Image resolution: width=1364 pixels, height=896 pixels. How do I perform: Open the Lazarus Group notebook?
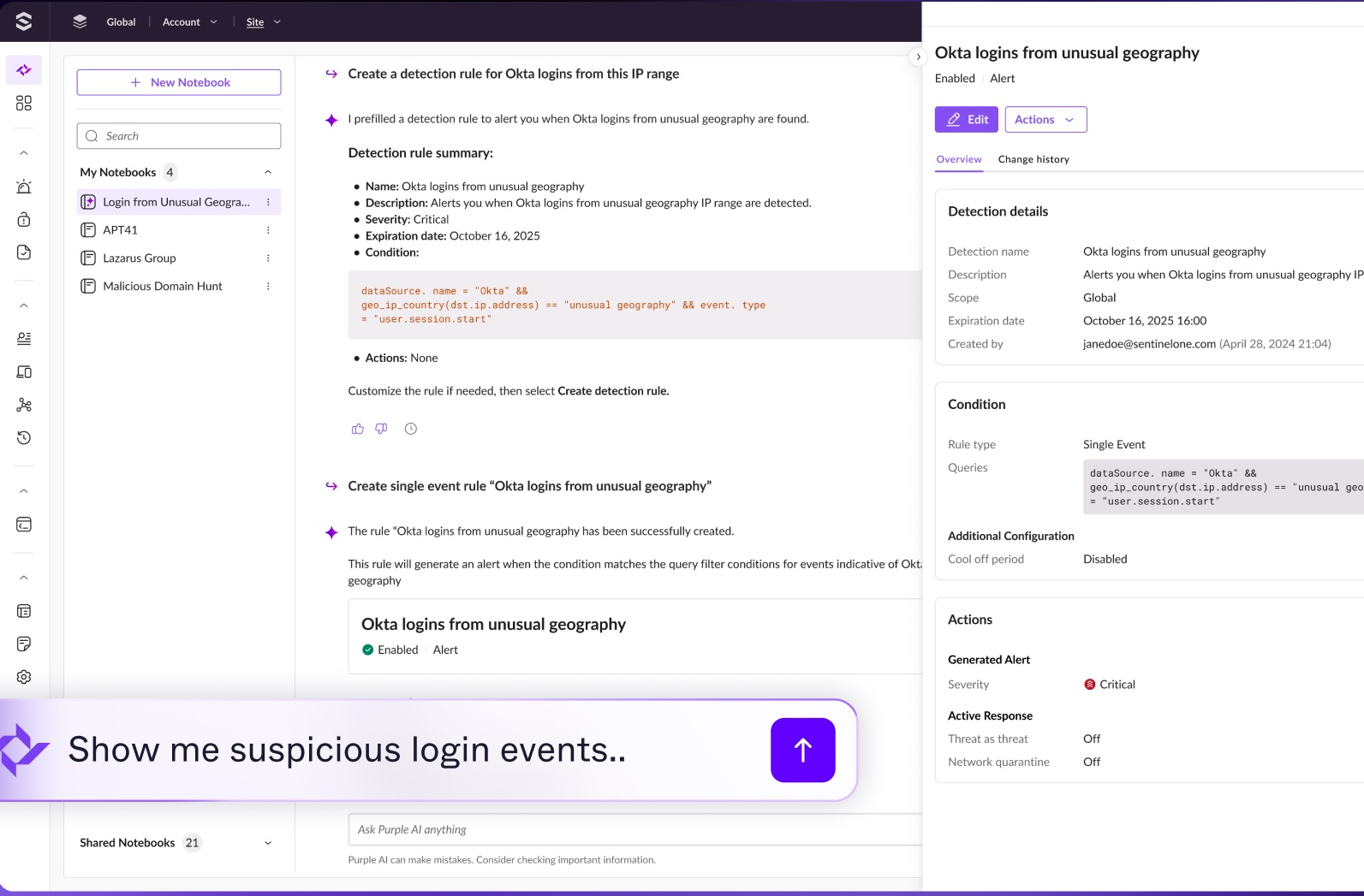coord(140,258)
